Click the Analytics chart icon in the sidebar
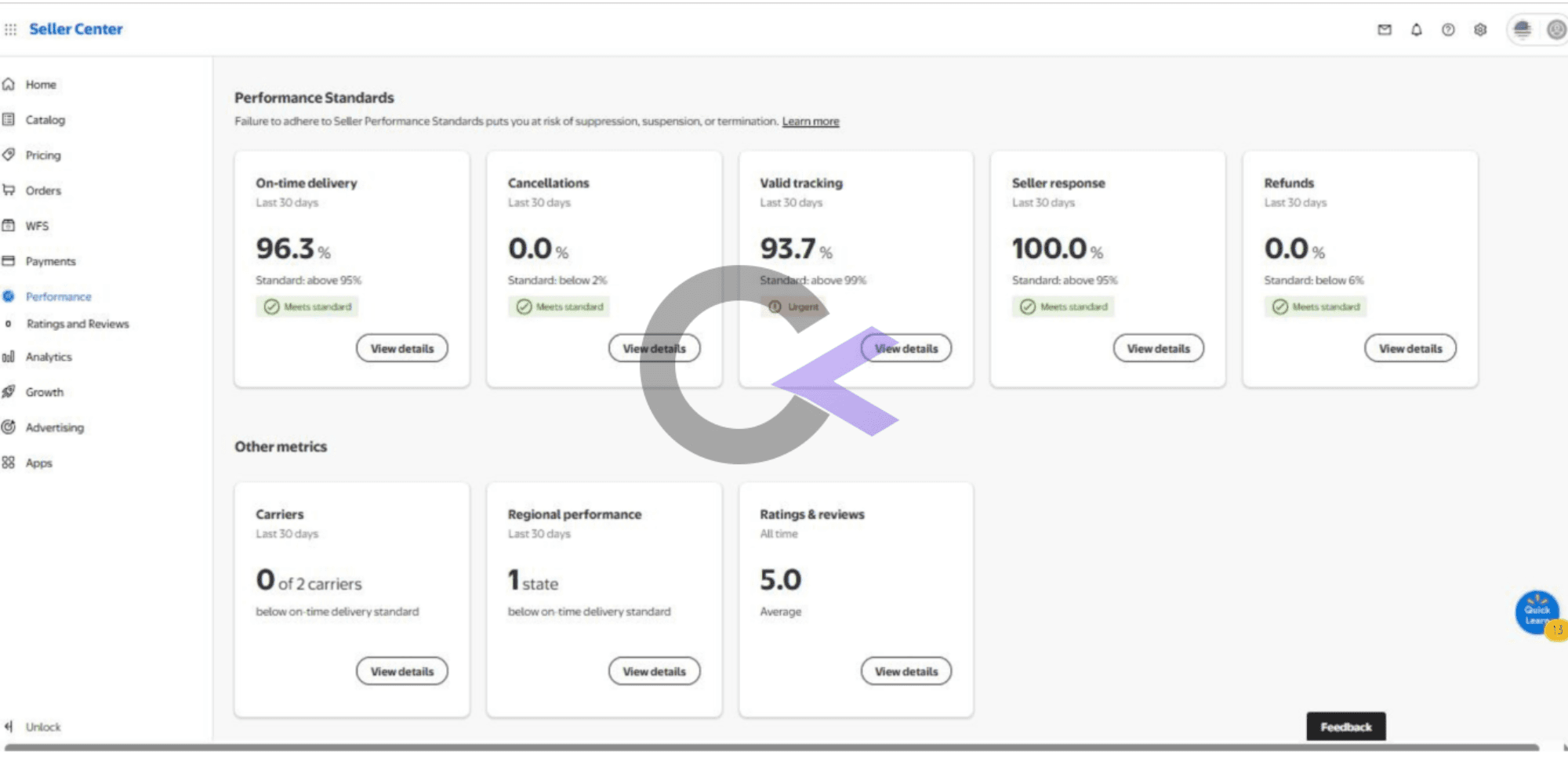1568x784 pixels. click(x=9, y=357)
